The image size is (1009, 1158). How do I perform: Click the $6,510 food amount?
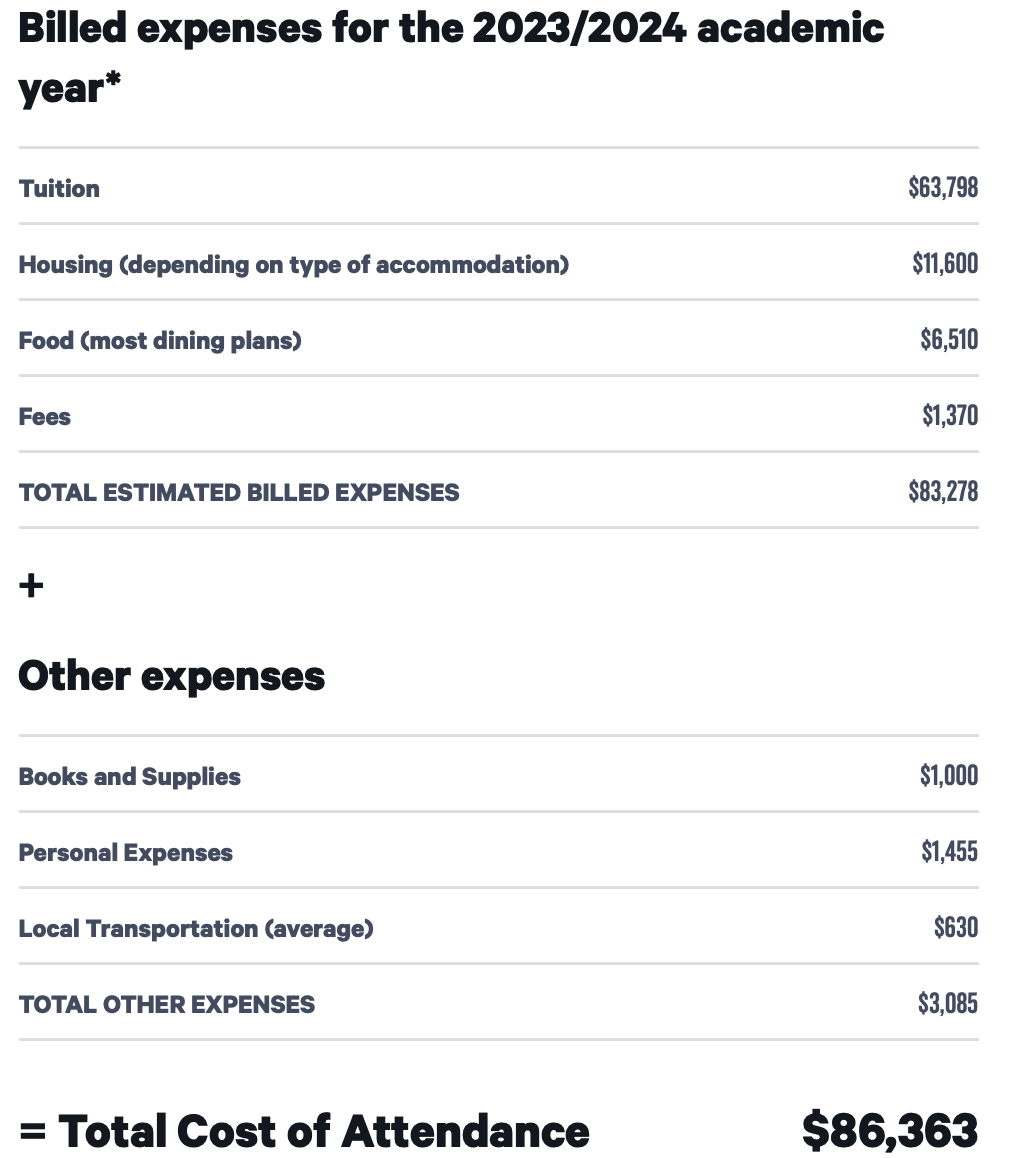pos(949,339)
